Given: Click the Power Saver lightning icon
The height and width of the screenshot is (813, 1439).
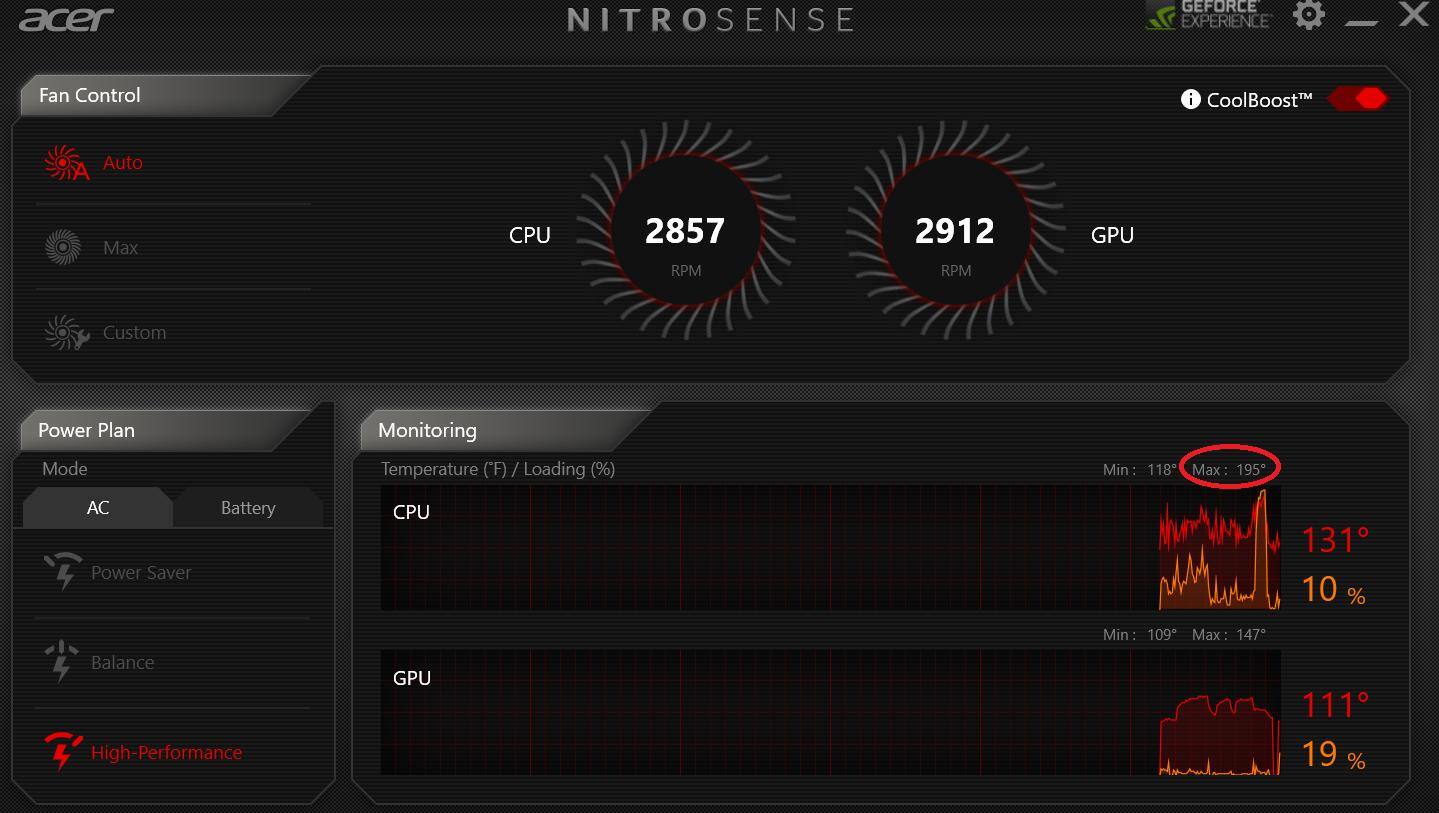Looking at the screenshot, I should (x=61, y=571).
